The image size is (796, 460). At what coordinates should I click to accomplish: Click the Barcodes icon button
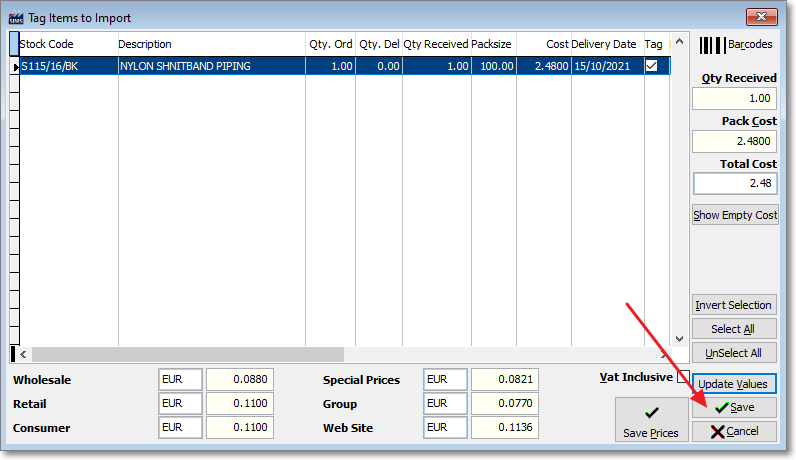click(735, 45)
